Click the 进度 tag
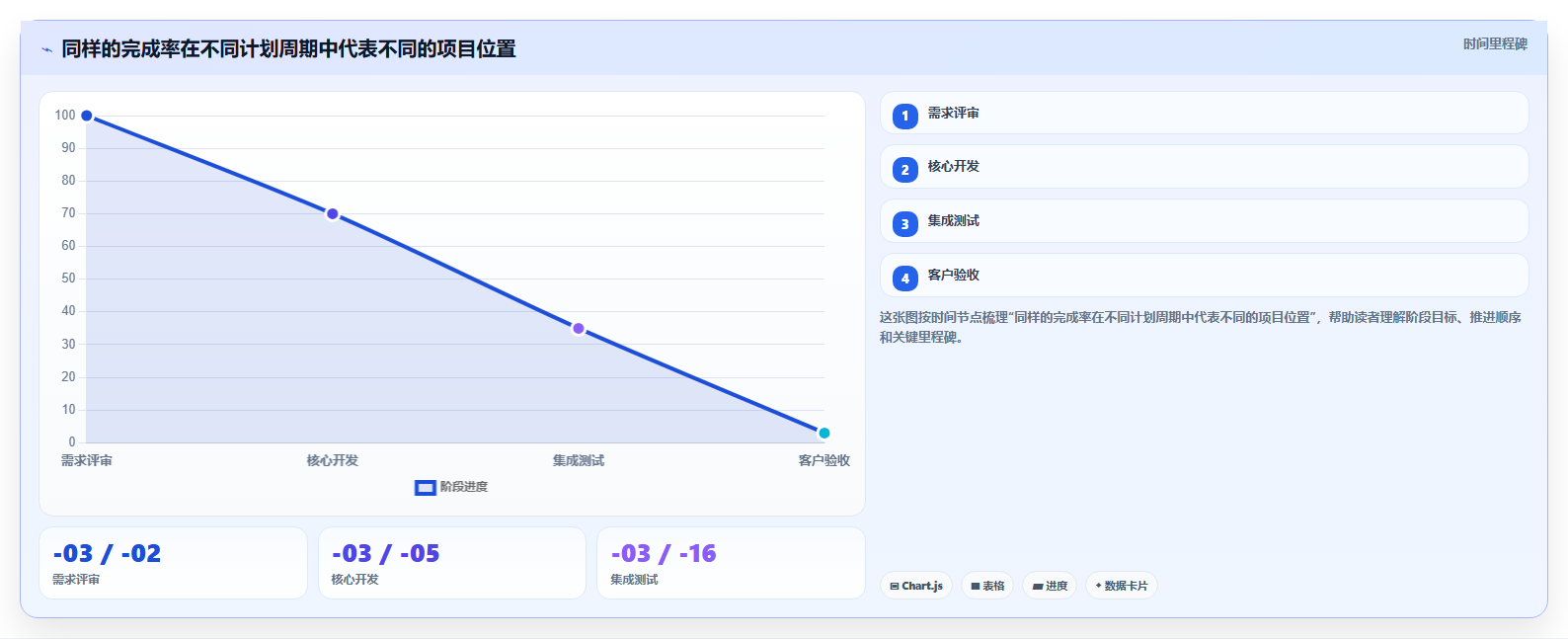The height and width of the screenshot is (639, 1568). [1050, 586]
